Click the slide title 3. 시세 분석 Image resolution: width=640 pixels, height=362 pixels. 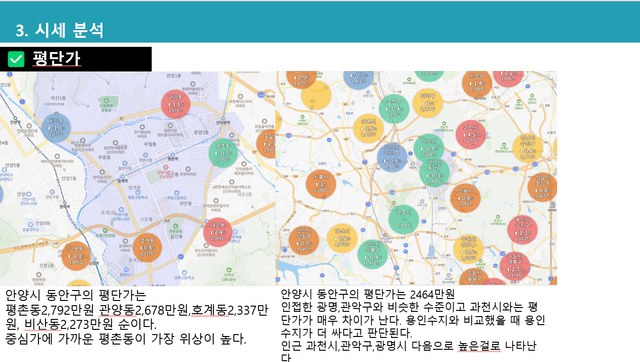pos(60,30)
